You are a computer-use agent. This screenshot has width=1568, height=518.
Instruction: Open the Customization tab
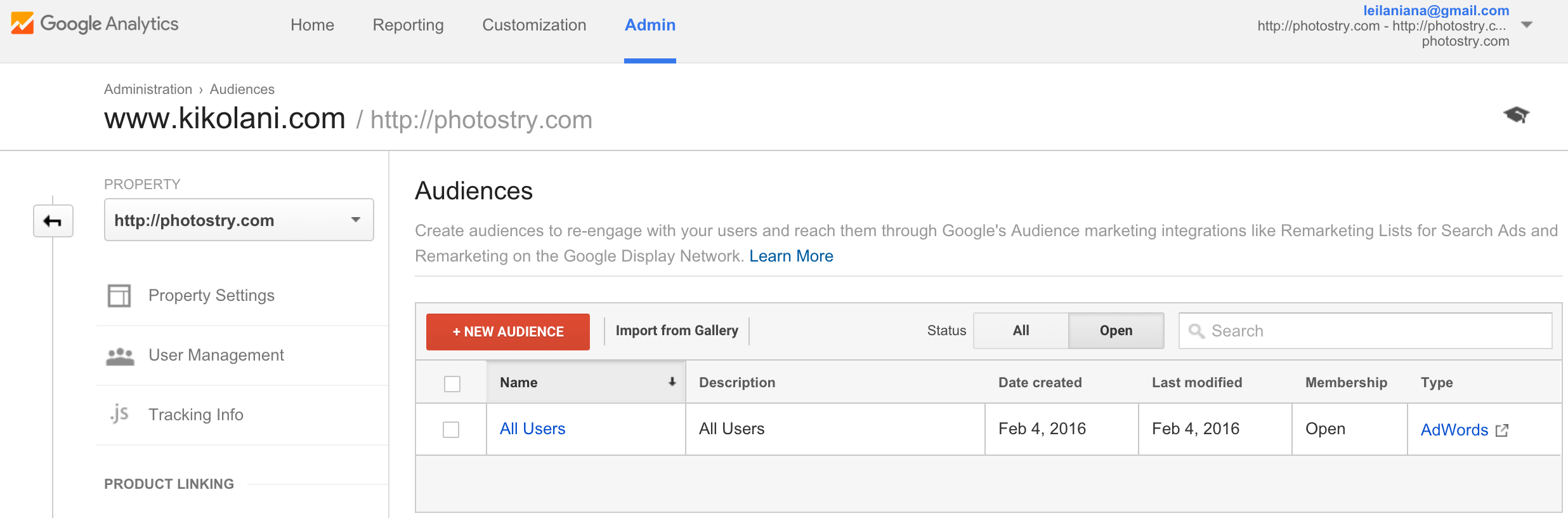[x=534, y=25]
